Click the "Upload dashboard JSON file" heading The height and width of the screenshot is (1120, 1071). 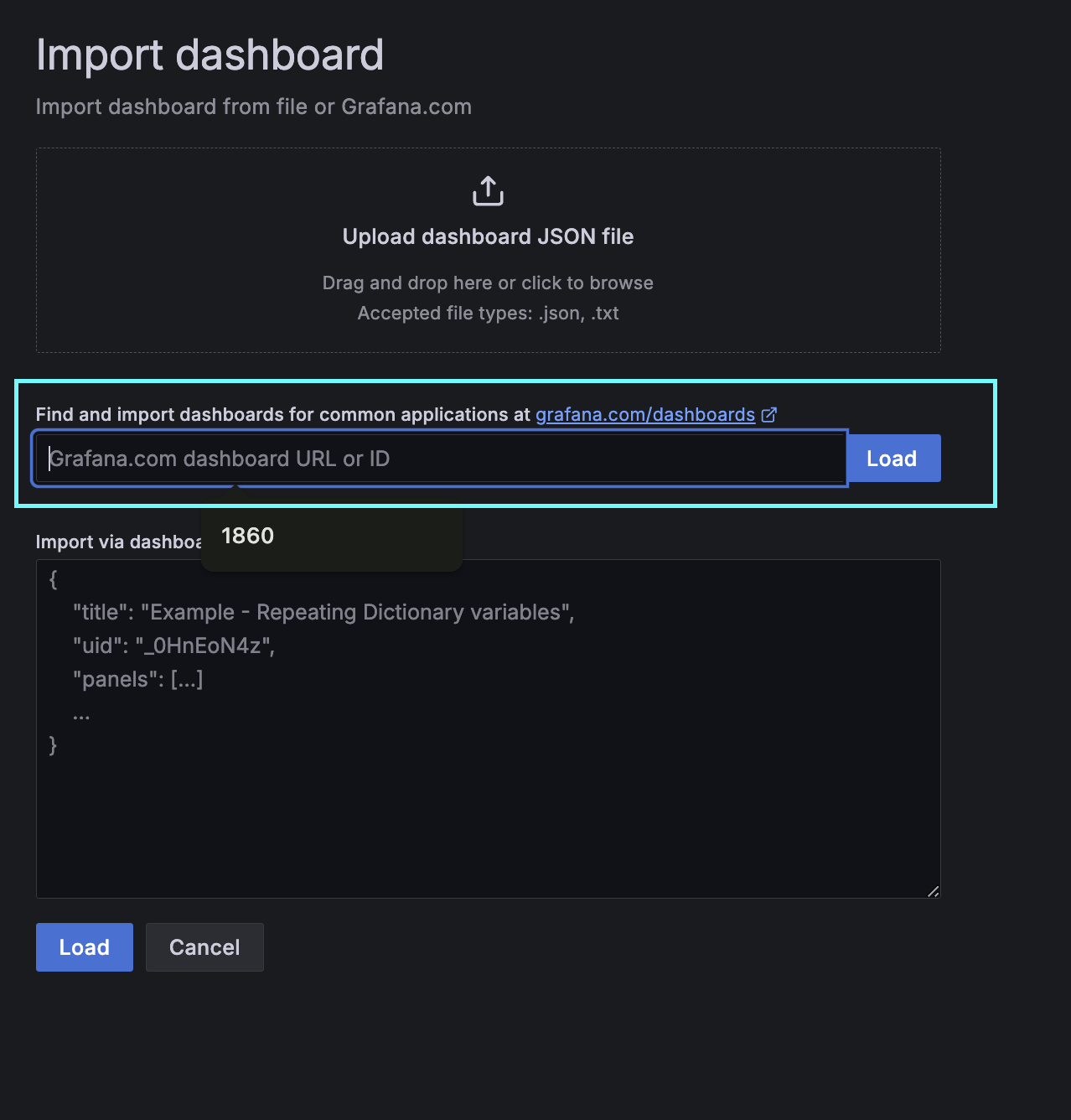point(488,236)
